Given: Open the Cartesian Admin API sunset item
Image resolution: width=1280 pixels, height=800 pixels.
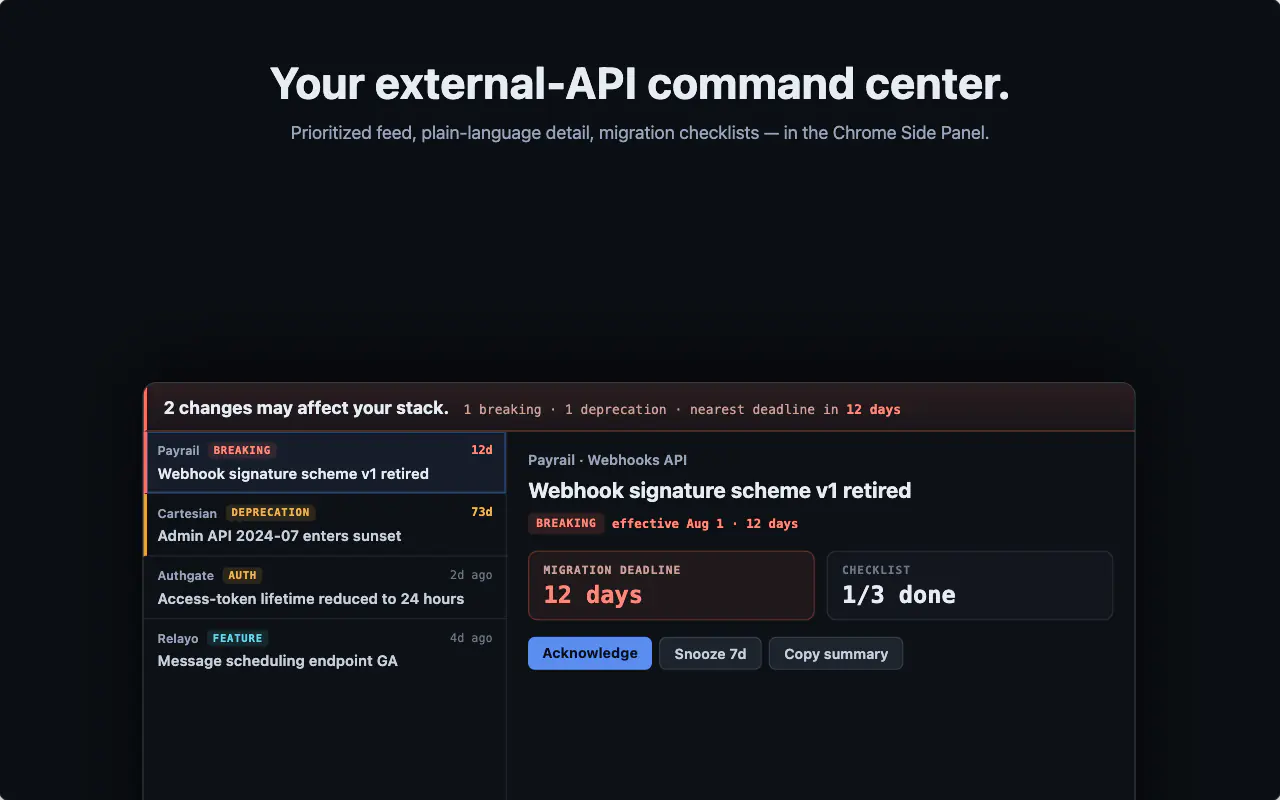Looking at the screenshot, I should click(325, 524).
